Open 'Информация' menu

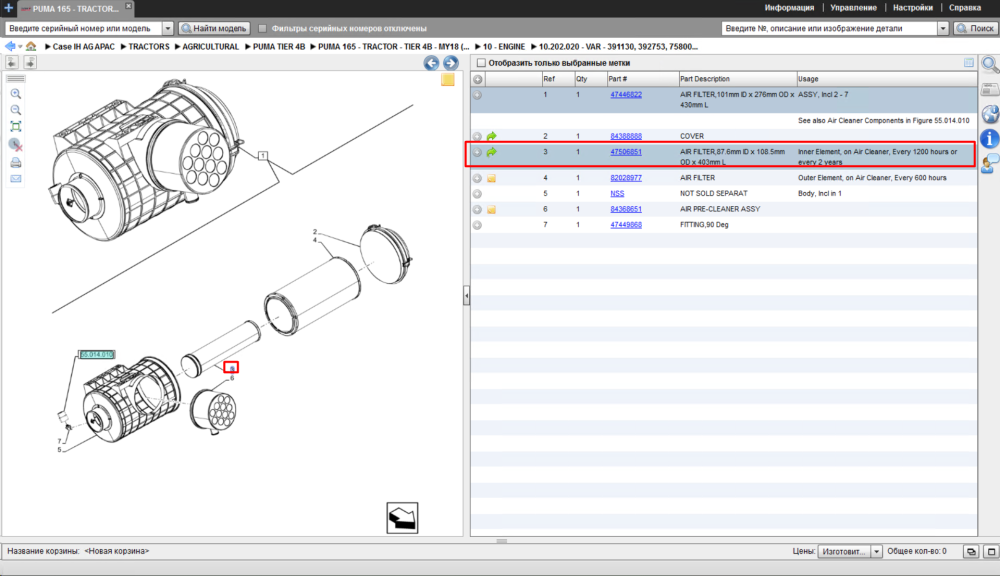point(789,8)
